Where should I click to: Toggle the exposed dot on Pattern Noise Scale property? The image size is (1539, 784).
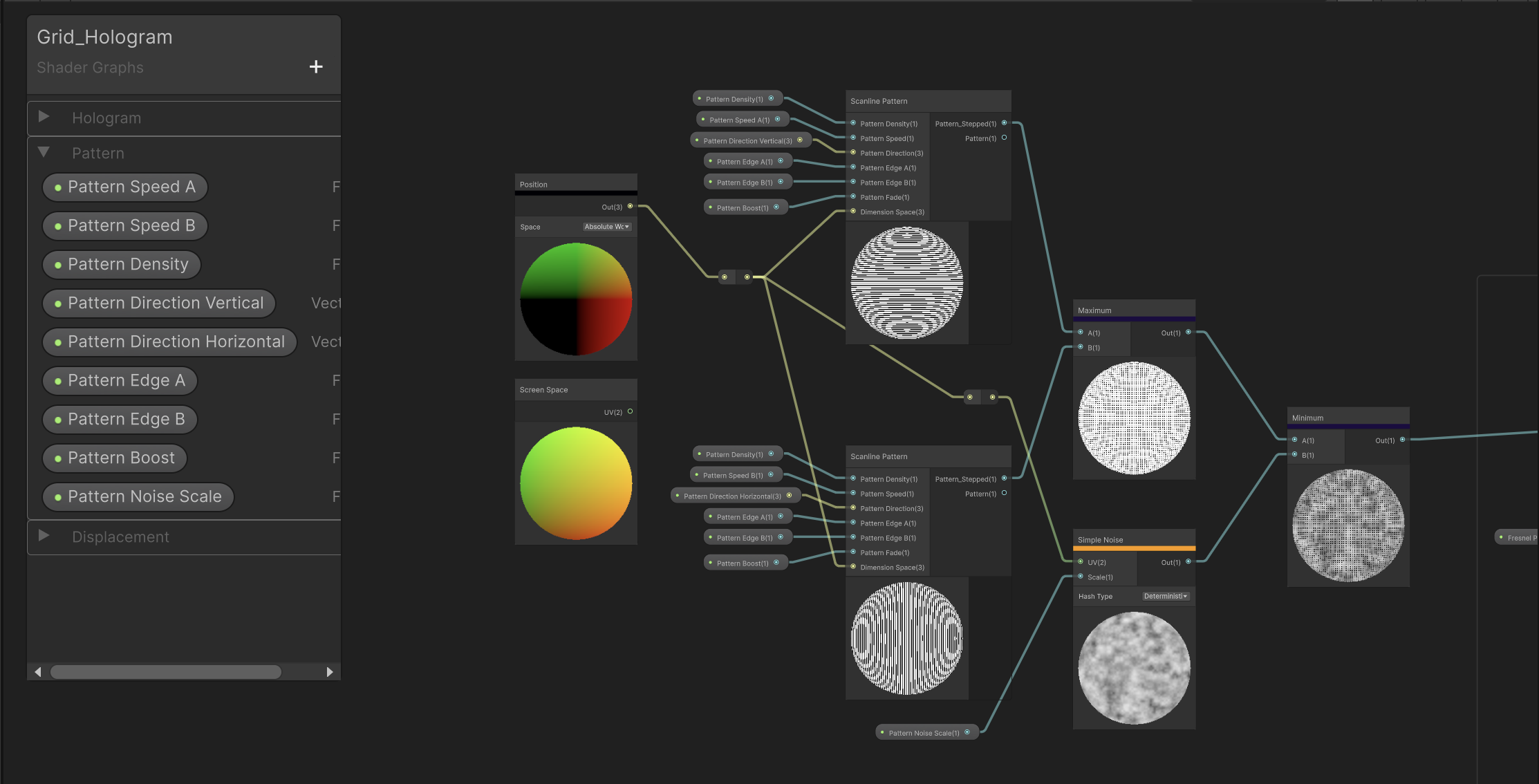click(57, 496)
